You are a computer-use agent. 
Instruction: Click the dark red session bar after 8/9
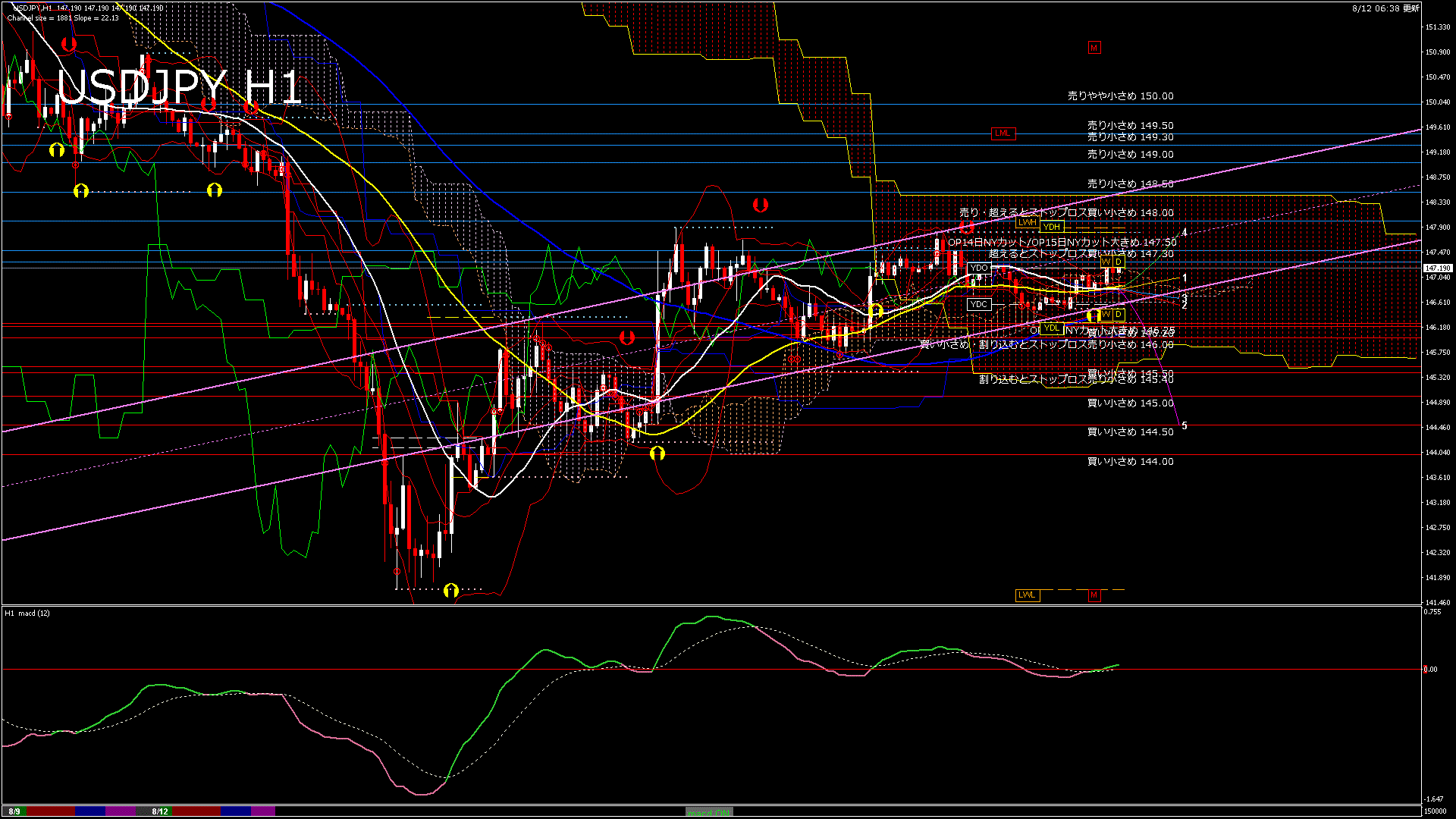[50, 811]
